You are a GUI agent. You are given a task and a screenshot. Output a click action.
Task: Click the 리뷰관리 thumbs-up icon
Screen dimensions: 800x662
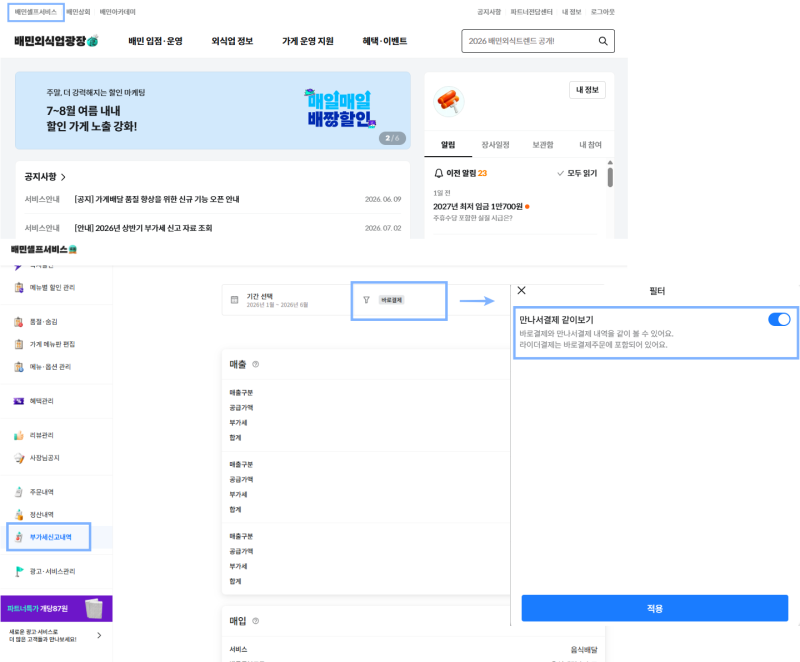click(x=19, y=435)
